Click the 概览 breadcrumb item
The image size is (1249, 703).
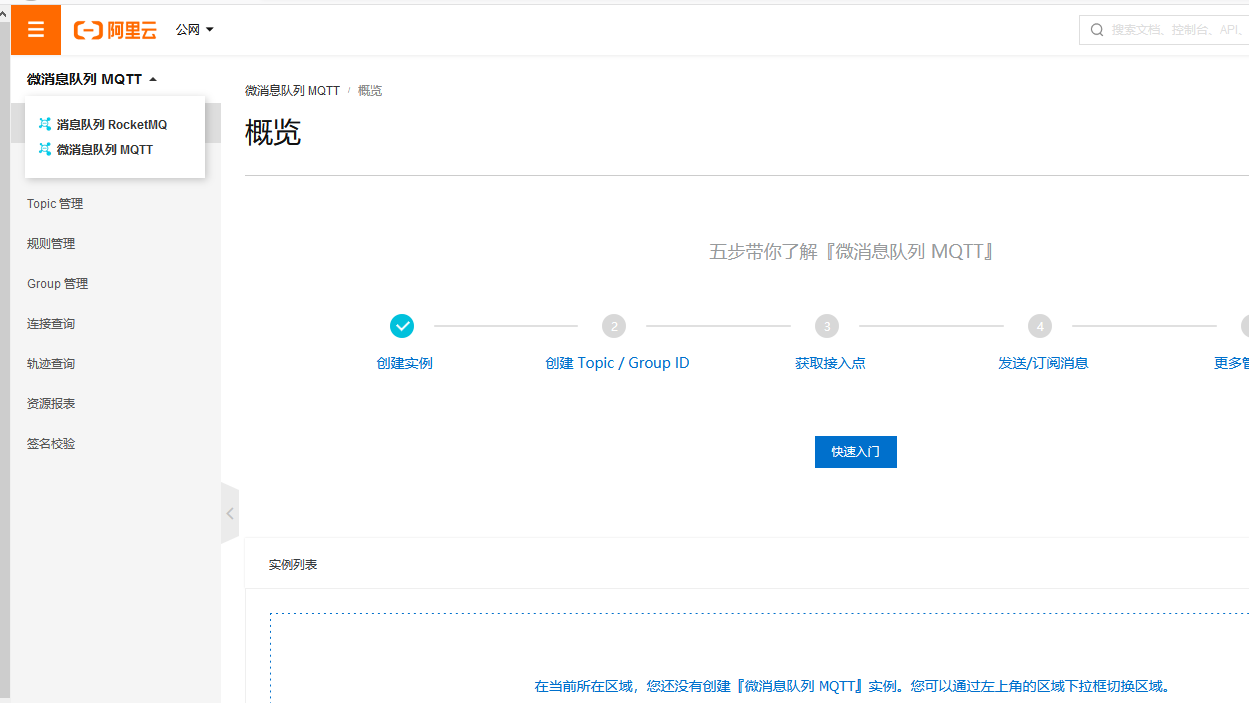click(x=370, y=91)
